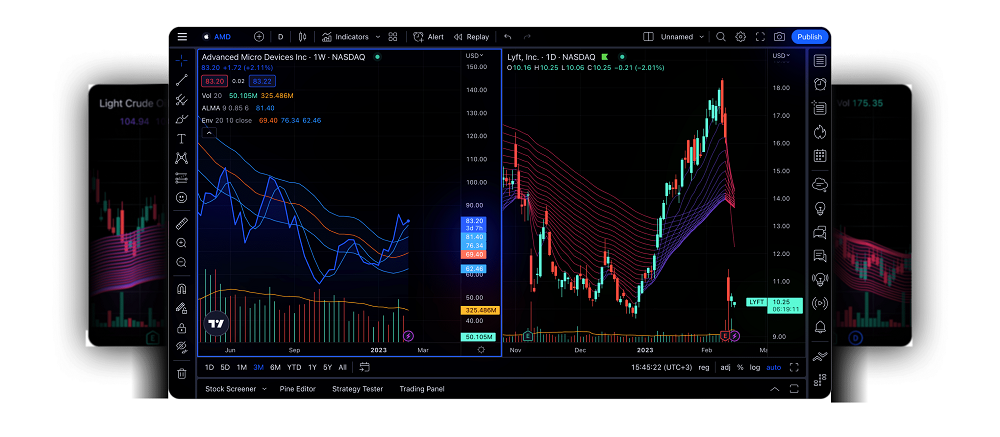Click the trash remove drawings icon
Screen dimensions: 1000x437
[x=182, y=374]
